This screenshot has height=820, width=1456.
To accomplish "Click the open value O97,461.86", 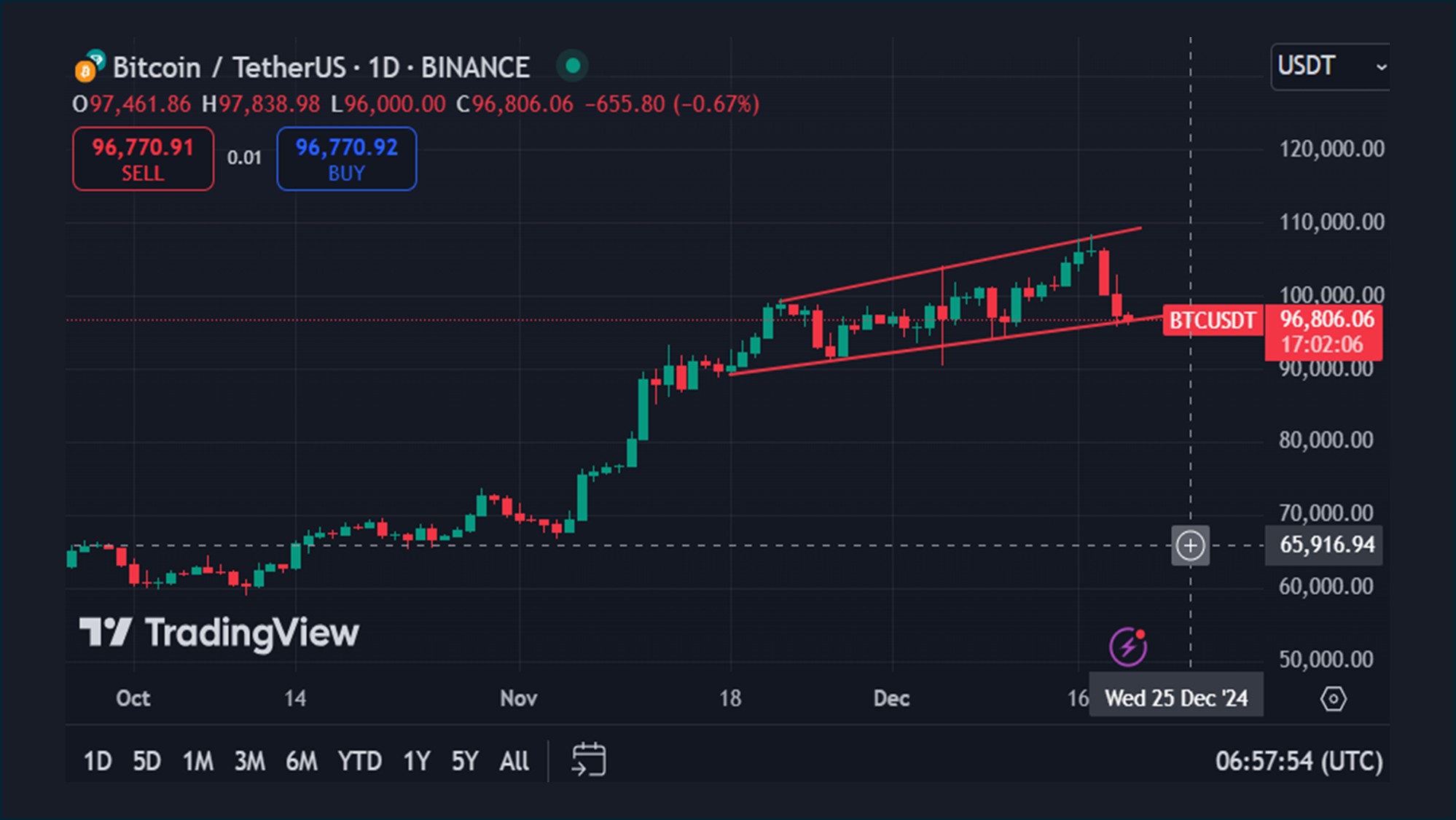I will 132,104.
